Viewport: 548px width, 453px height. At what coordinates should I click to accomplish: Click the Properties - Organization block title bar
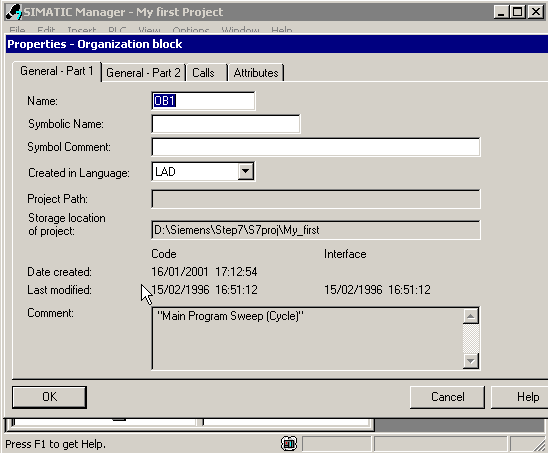[277, 44]
